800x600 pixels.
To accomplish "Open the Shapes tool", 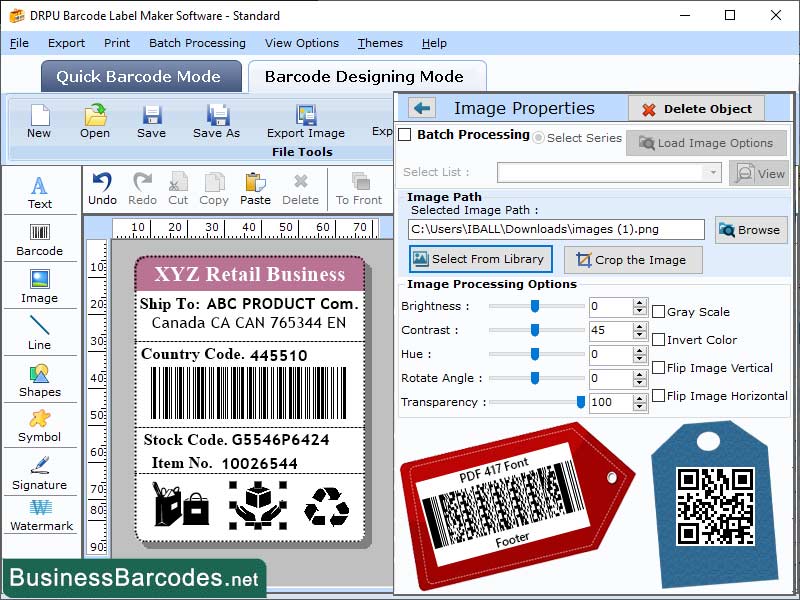I will coord(40,377).
